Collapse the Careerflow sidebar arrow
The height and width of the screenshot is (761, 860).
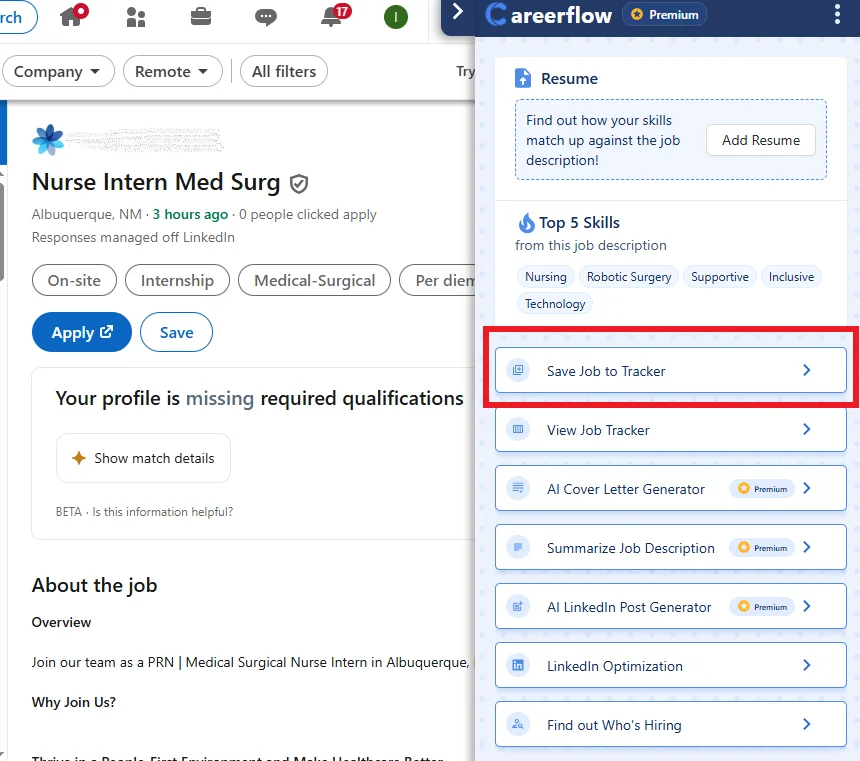click(x=459, y=14)
